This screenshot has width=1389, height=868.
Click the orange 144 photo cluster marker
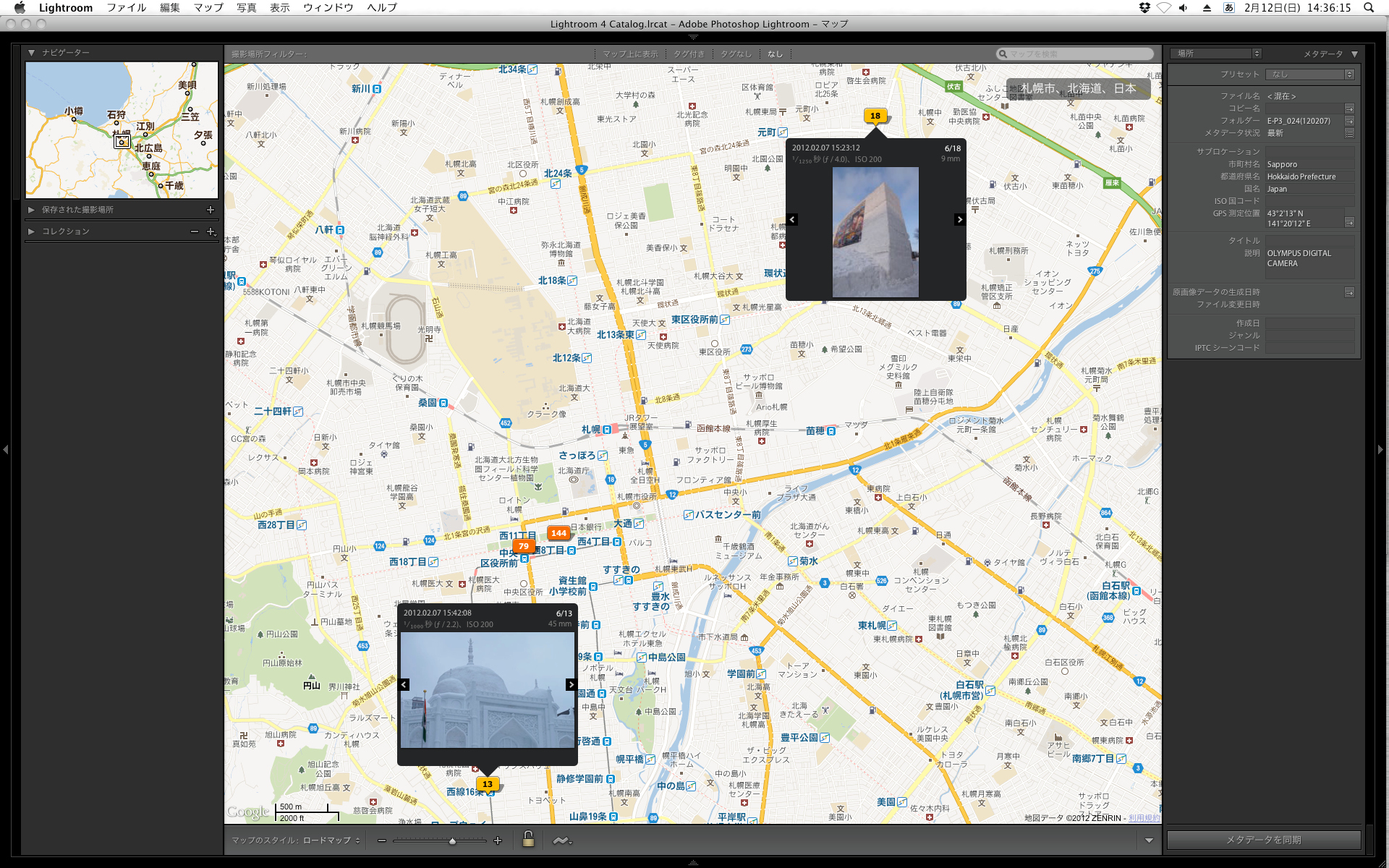[558, 533]
